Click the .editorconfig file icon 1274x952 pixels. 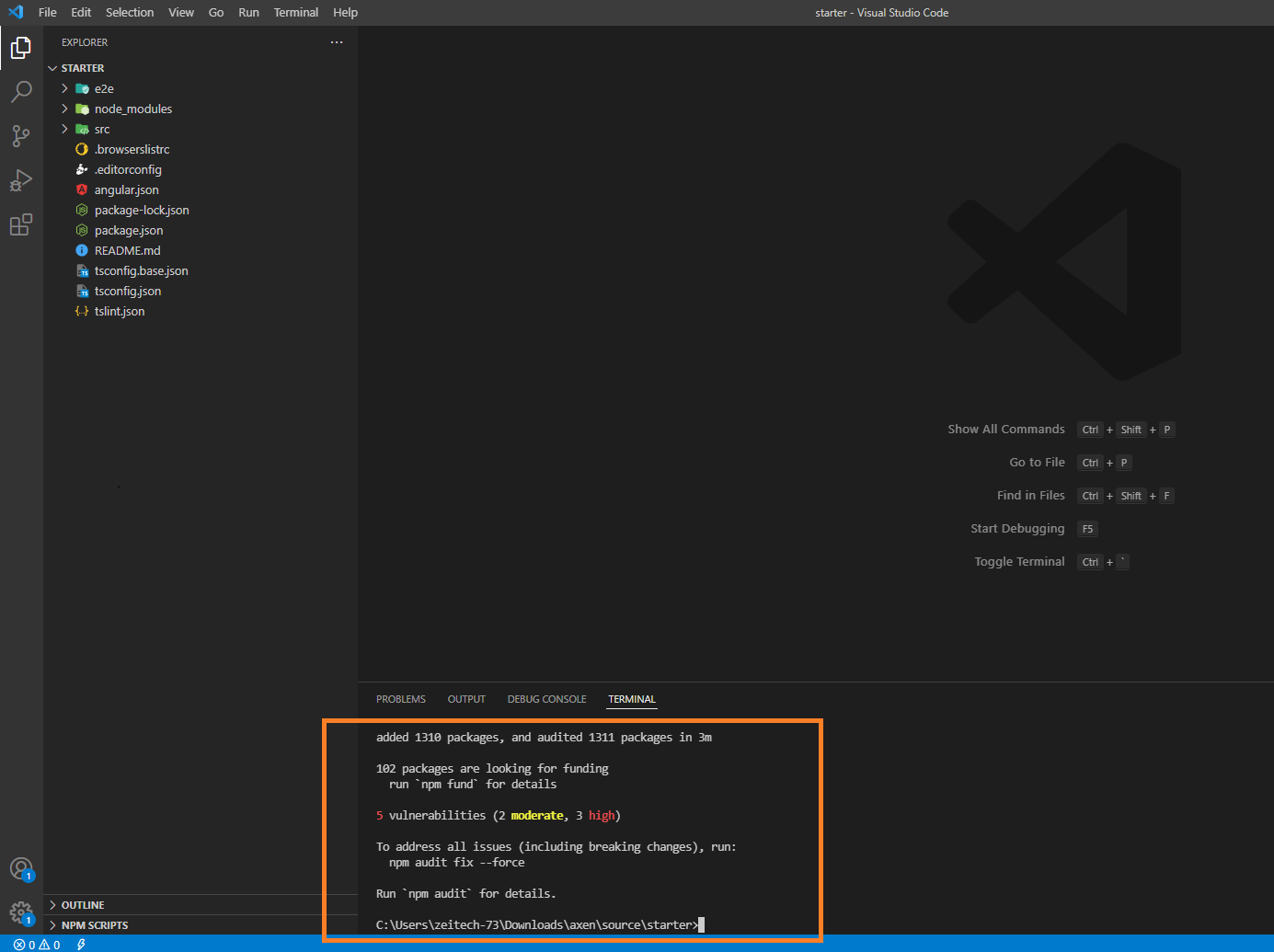(x=82, y=170)
